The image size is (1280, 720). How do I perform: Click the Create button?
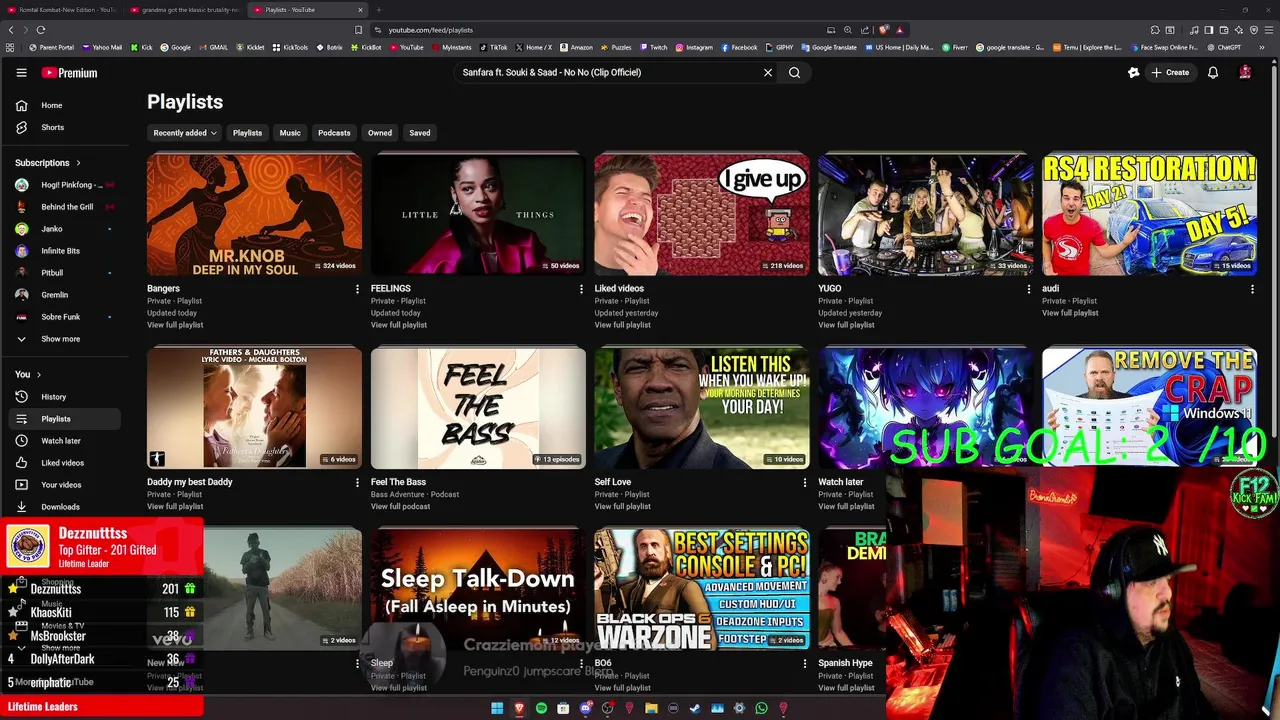(1170, 72)
